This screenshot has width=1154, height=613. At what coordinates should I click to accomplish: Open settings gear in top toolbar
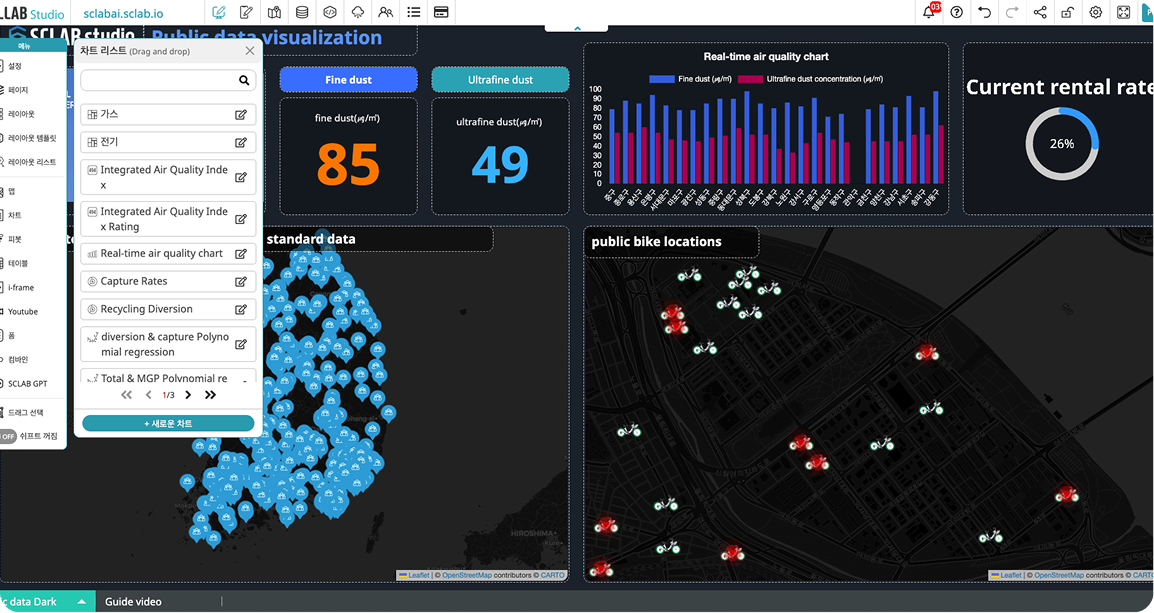1096,12
